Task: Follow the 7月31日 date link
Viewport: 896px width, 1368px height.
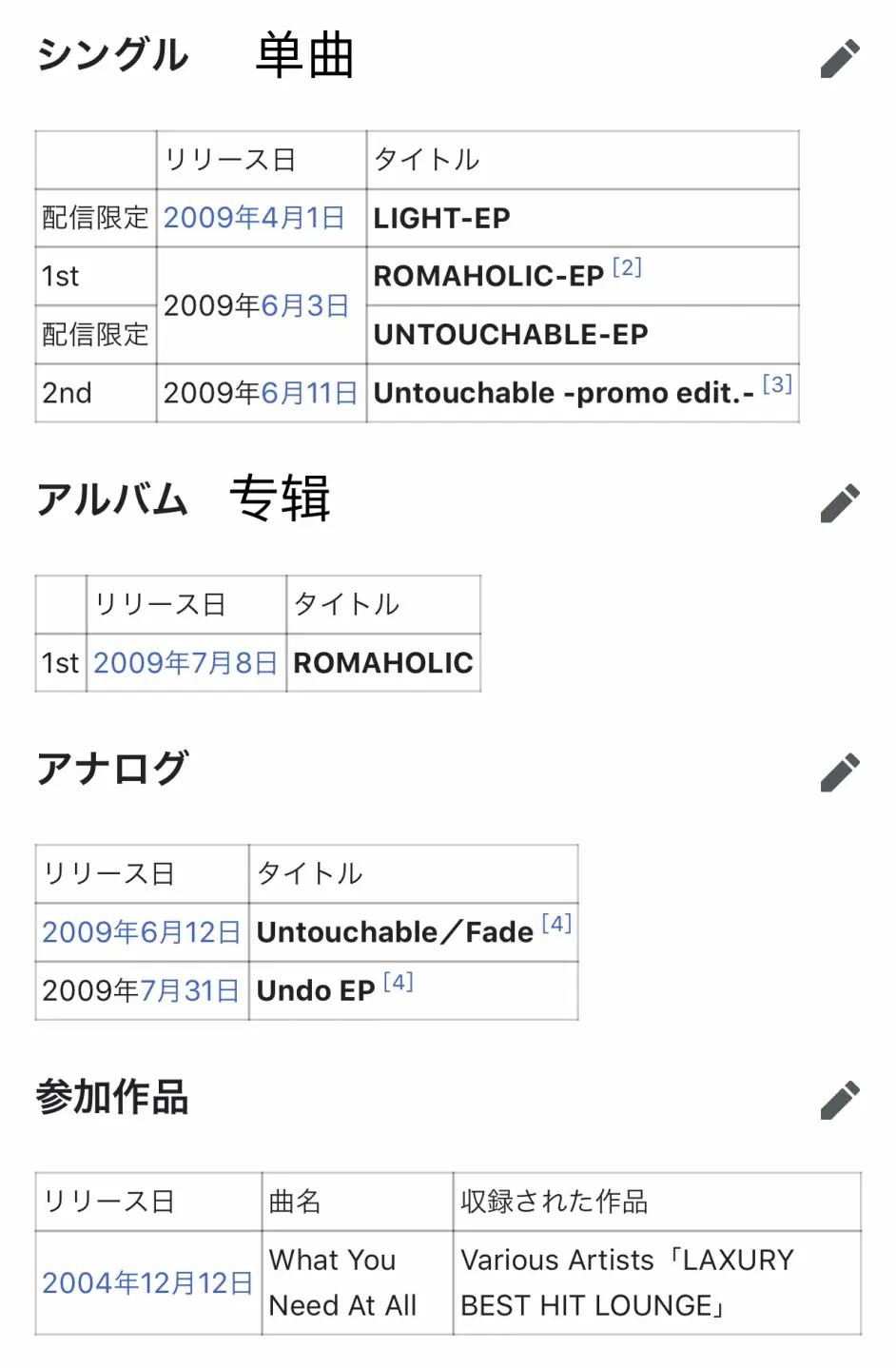Action: click(x=189, y=990)
